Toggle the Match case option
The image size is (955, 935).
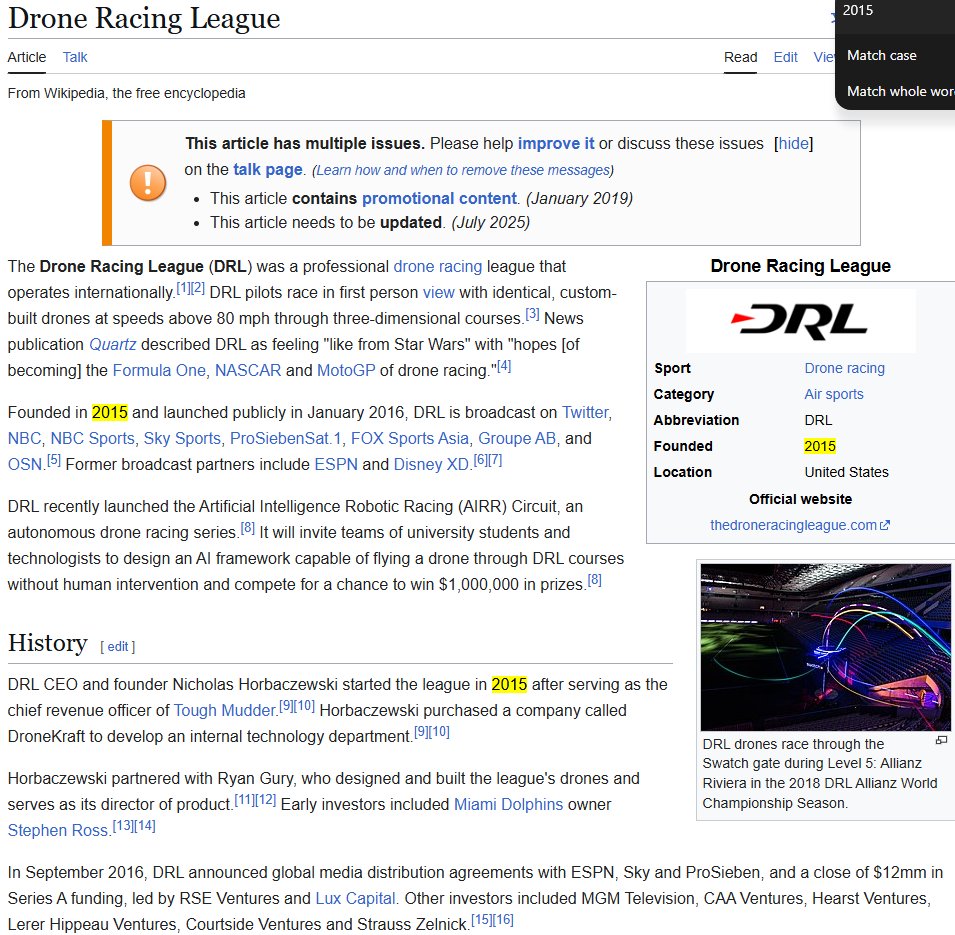pyautogui.click(x=881, y=55)
